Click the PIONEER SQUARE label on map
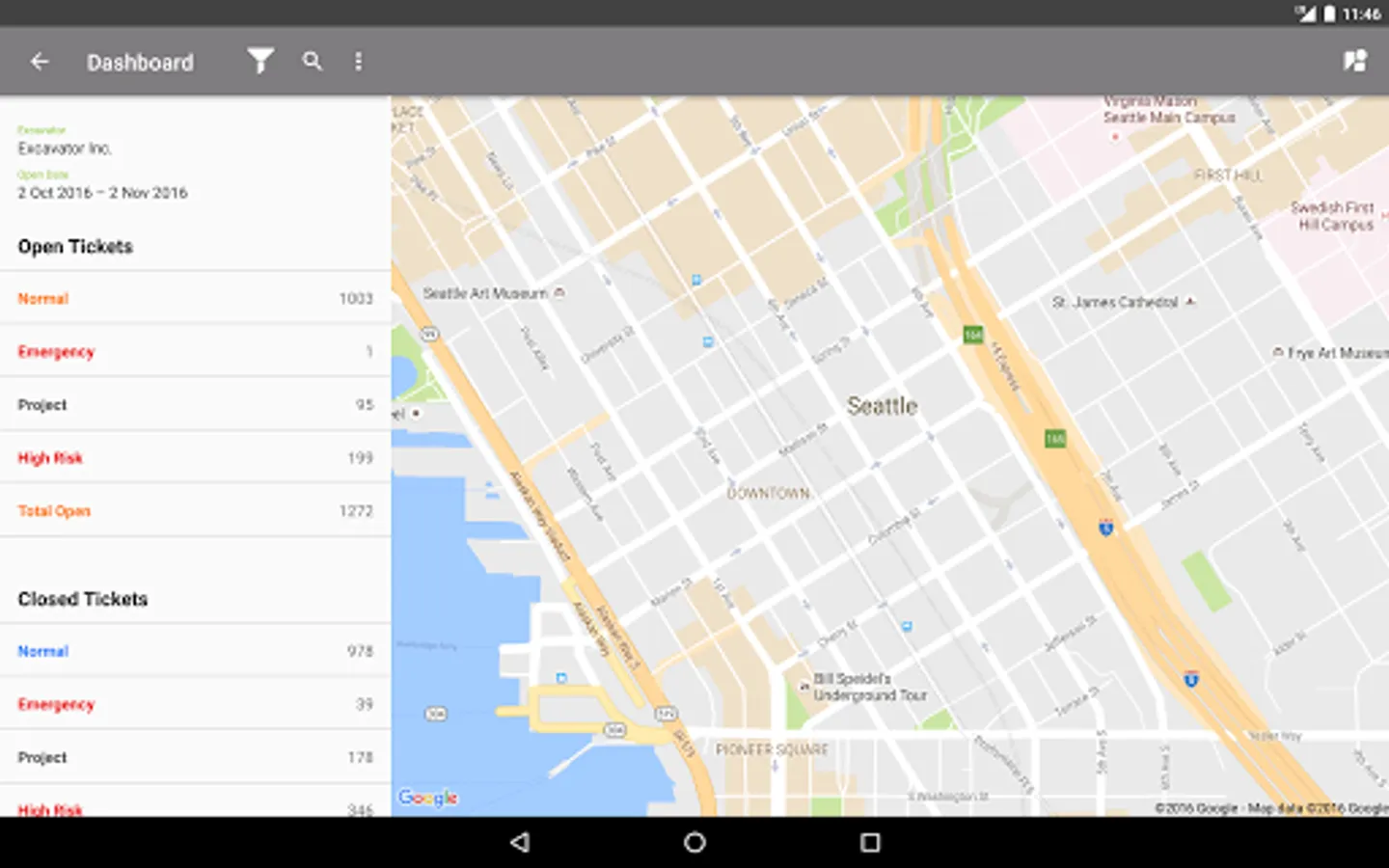This screenshot has height=868, width=1389. click(772, 749)
